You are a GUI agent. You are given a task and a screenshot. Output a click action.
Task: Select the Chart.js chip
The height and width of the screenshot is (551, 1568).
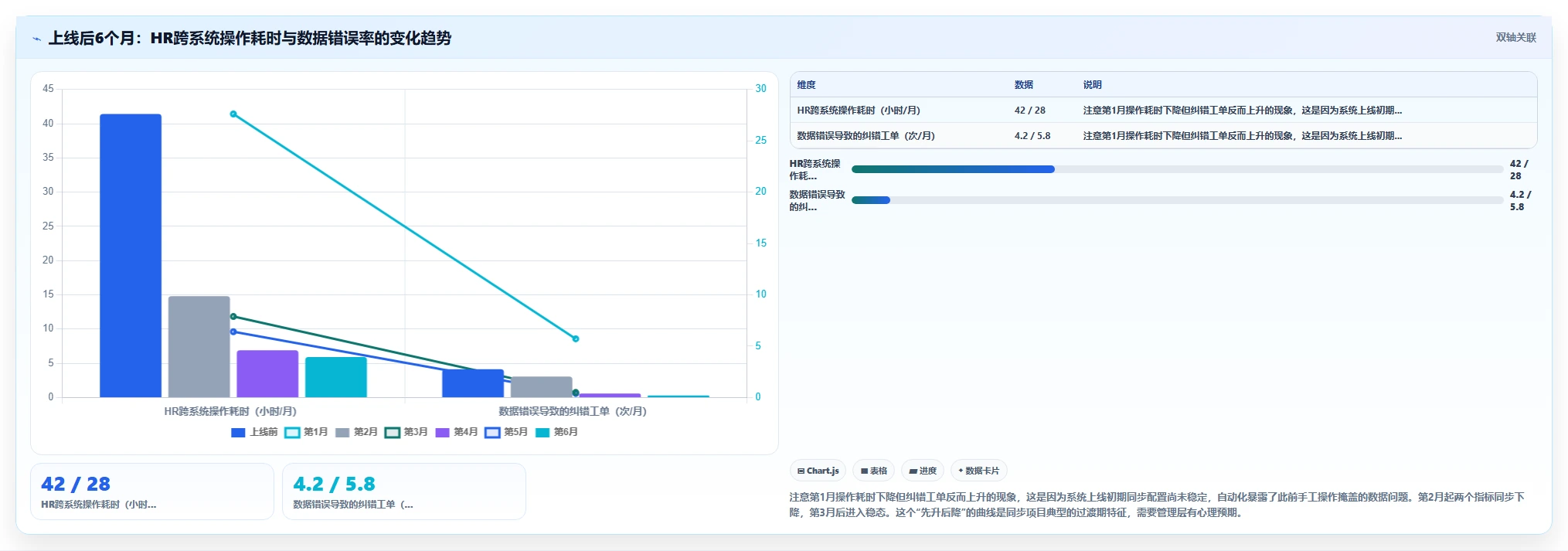tap(818, 471)
